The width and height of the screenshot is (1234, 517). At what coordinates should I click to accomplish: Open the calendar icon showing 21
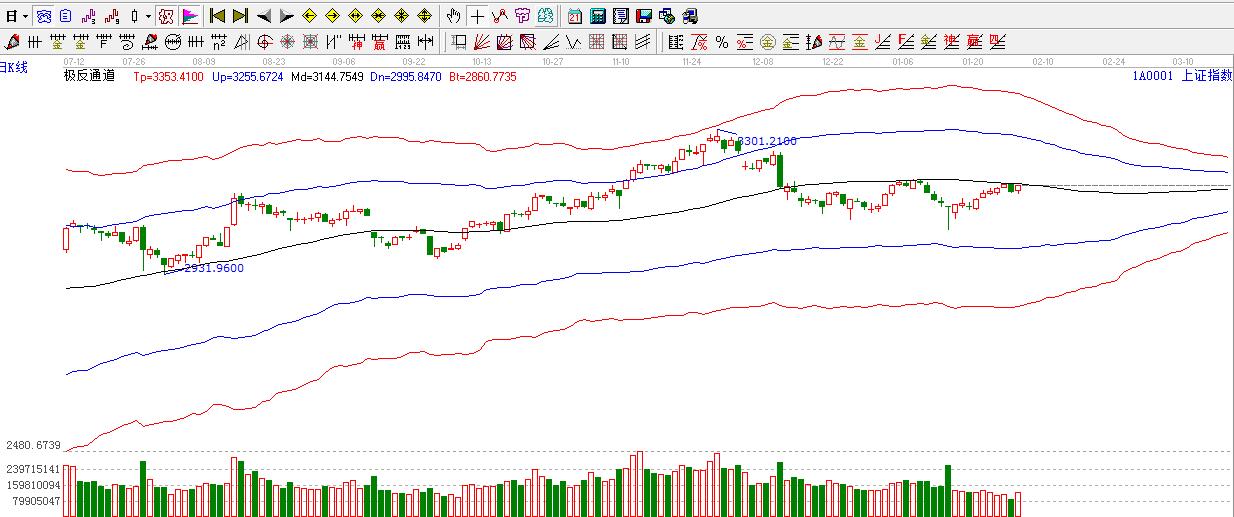pos(575,16)
